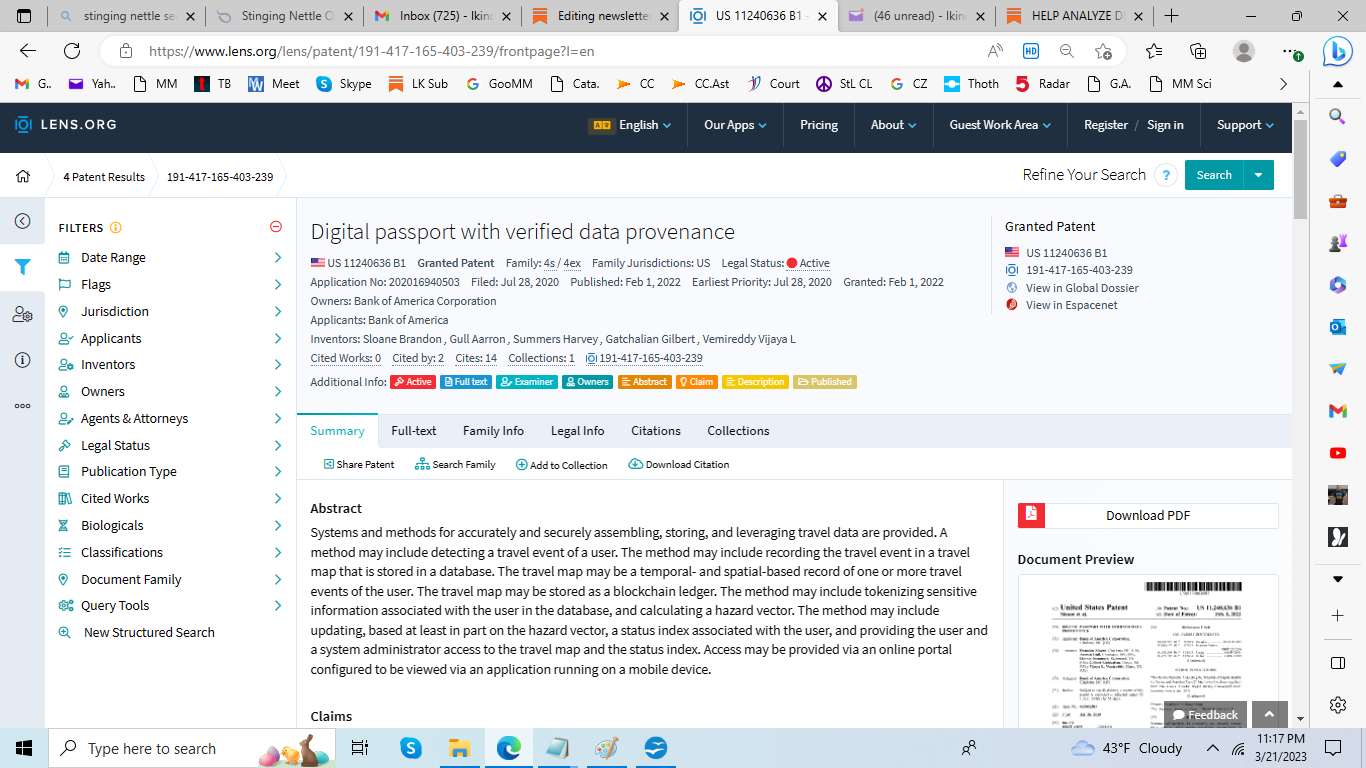
Task: Click the Feedback button
Action: pyautogui.click(x=1206, y=715)
